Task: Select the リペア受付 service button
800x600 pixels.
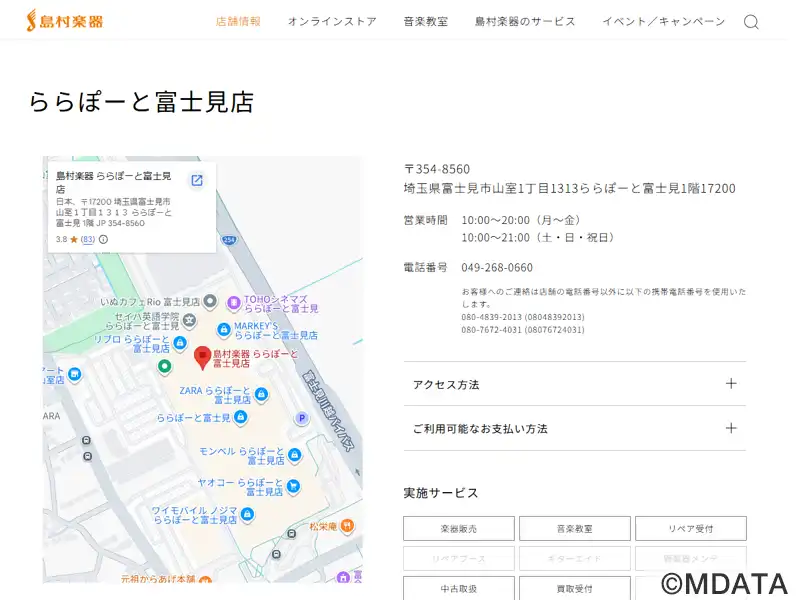Action: 690,528
